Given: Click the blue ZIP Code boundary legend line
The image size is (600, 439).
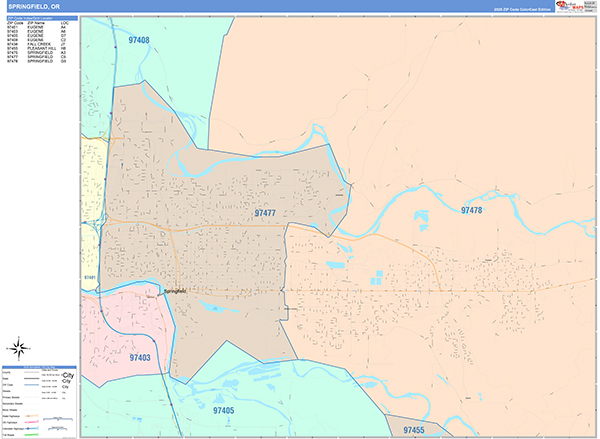Looking at the screenshot, I should click(x=32, y=385).
